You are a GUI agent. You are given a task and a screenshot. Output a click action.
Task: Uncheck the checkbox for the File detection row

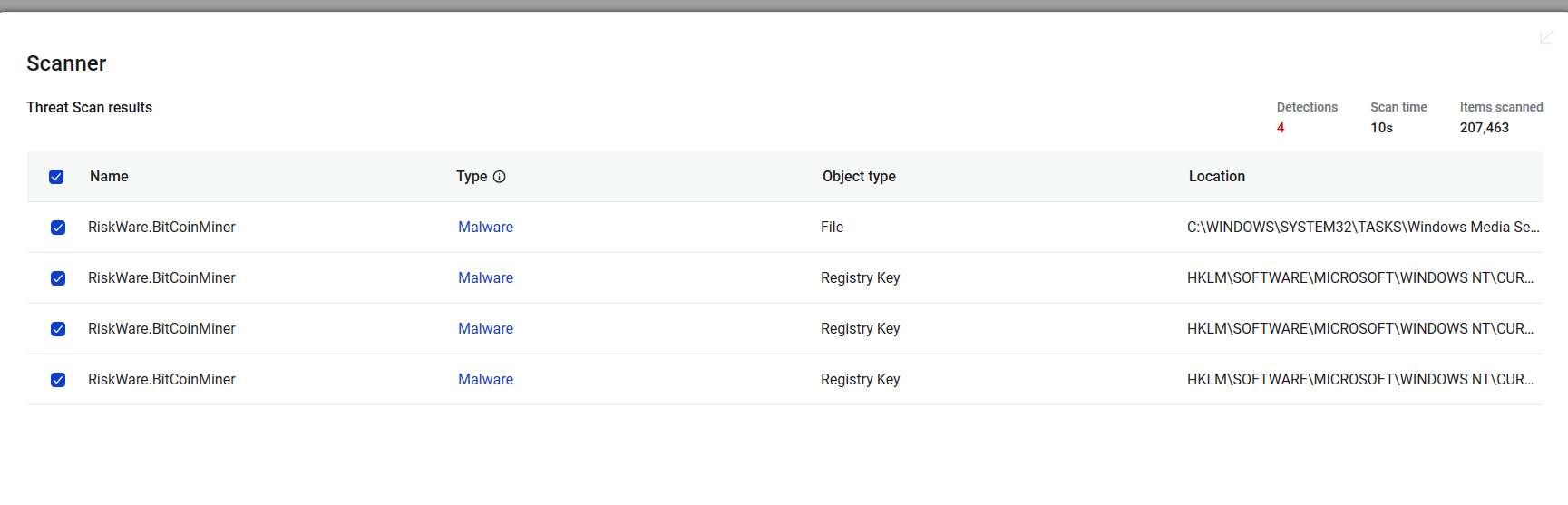tap(58, 228)
